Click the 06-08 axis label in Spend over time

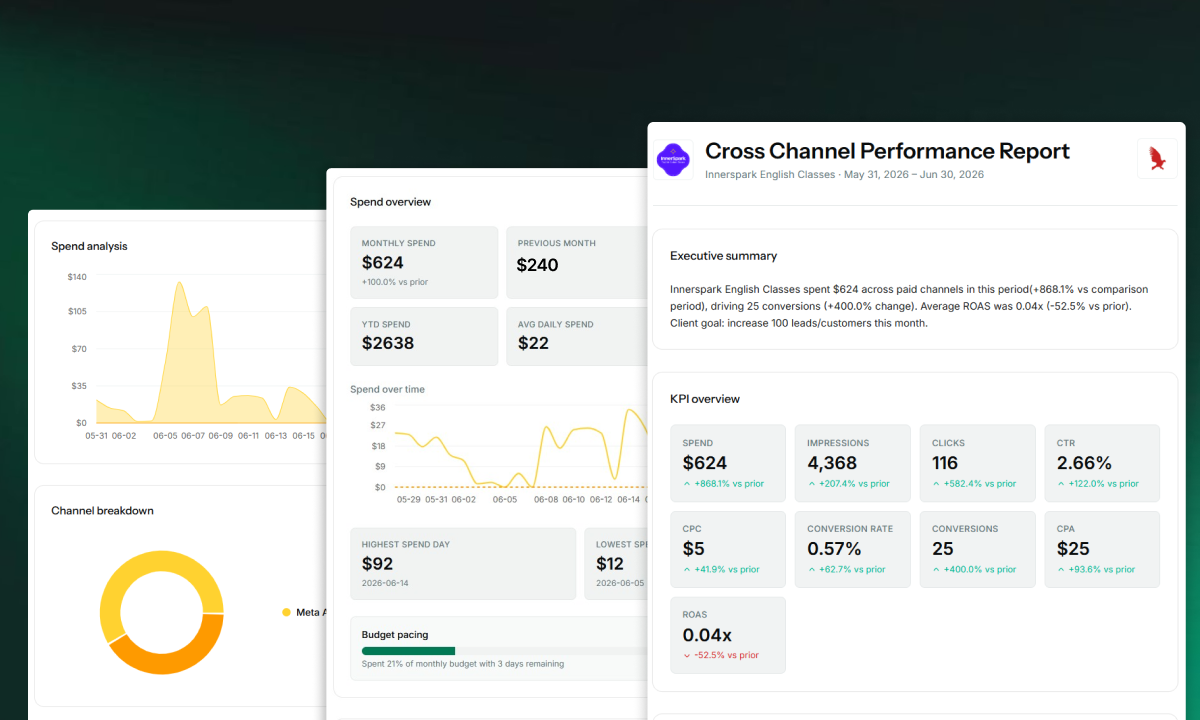click(546, 499)
